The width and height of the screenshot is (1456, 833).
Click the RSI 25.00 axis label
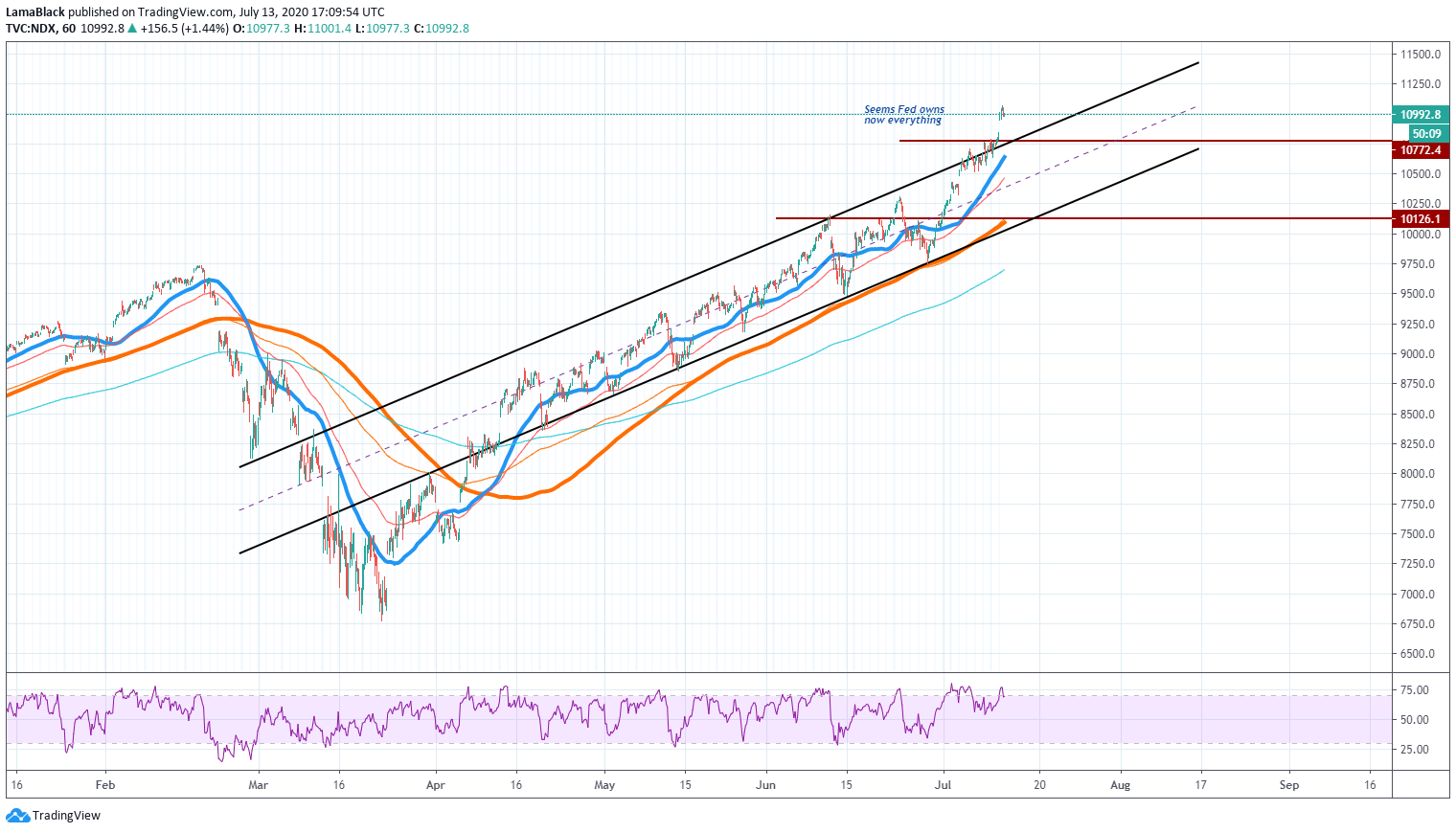point(1414,750)
